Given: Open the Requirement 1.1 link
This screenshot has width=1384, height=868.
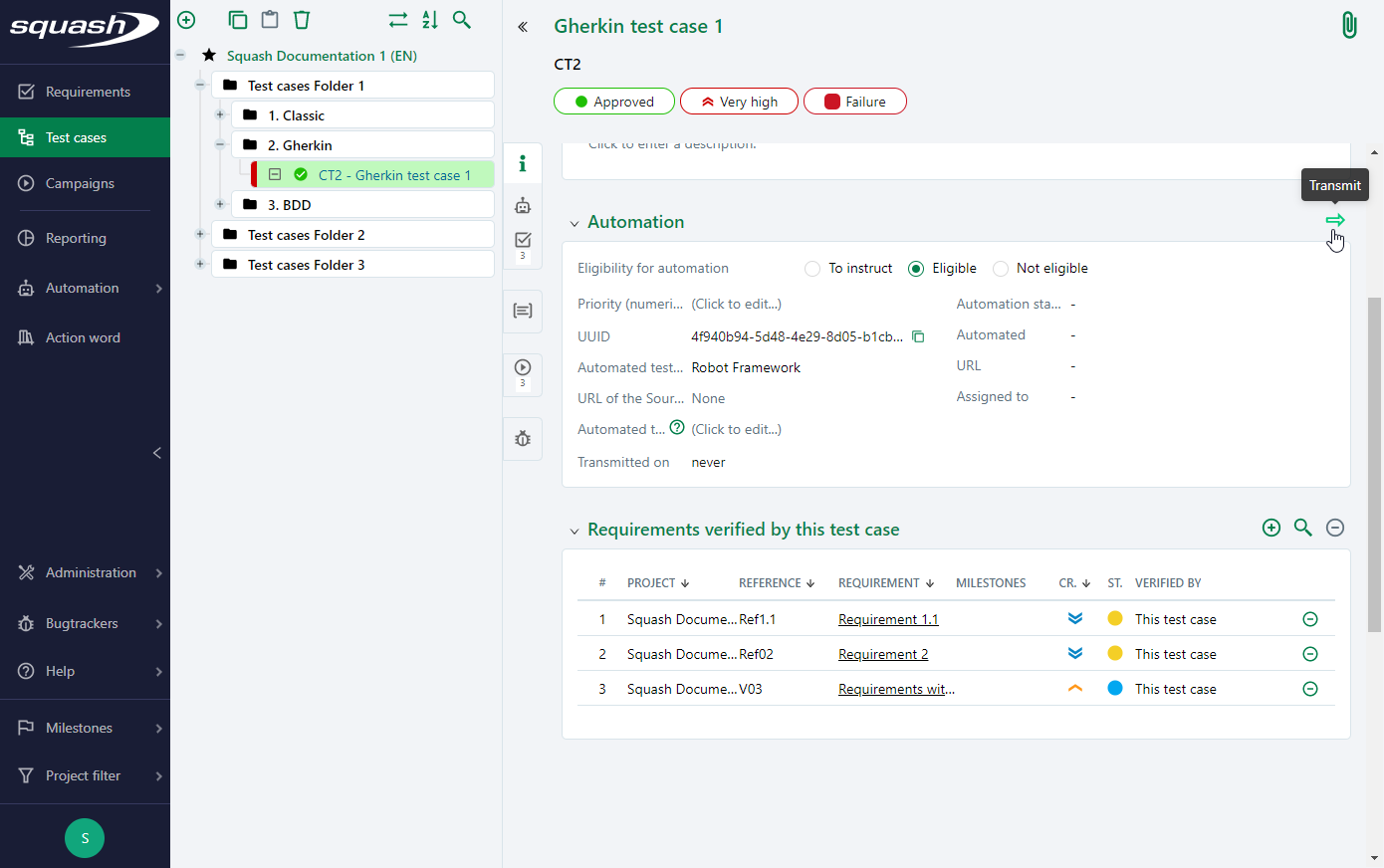Looking at the screenshot, I should pos(887,618).
